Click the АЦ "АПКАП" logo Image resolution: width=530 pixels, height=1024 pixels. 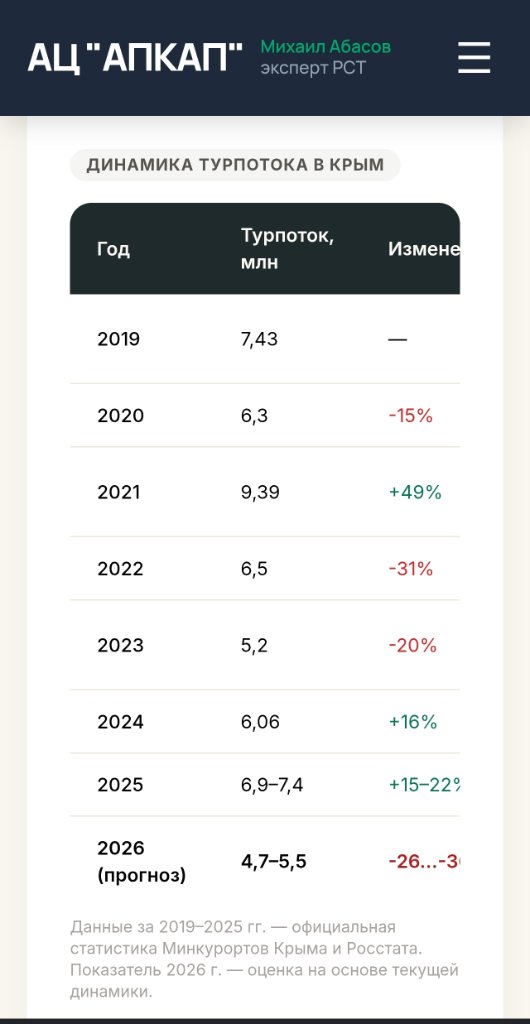pos(135,57)
